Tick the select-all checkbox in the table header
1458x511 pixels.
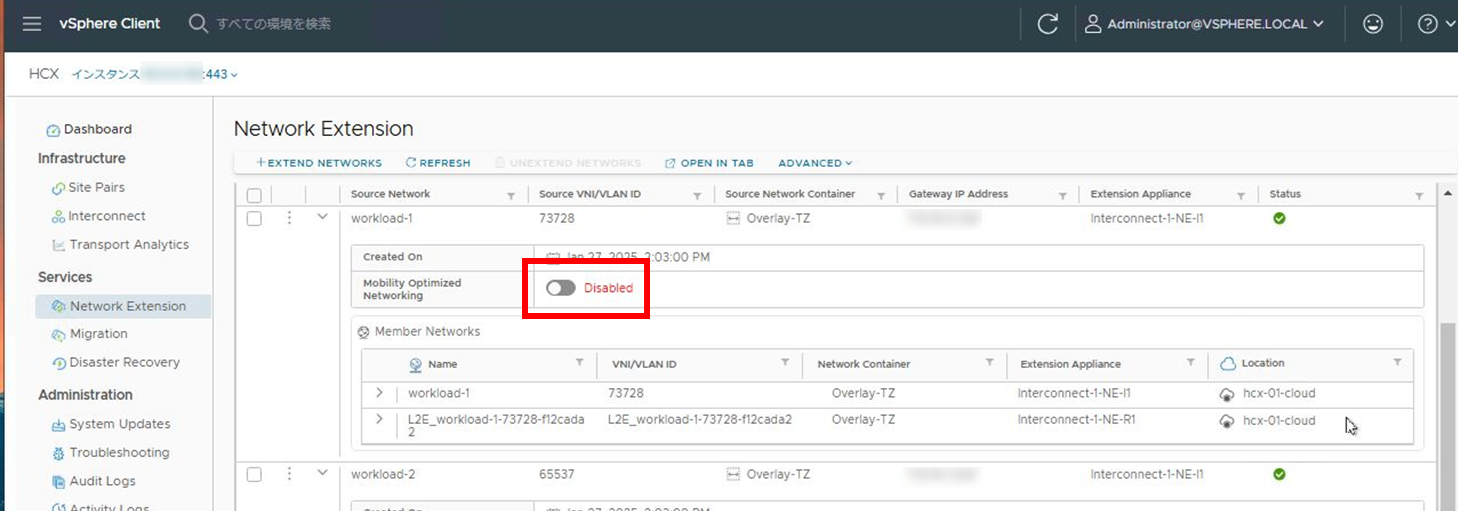[254, 195]
